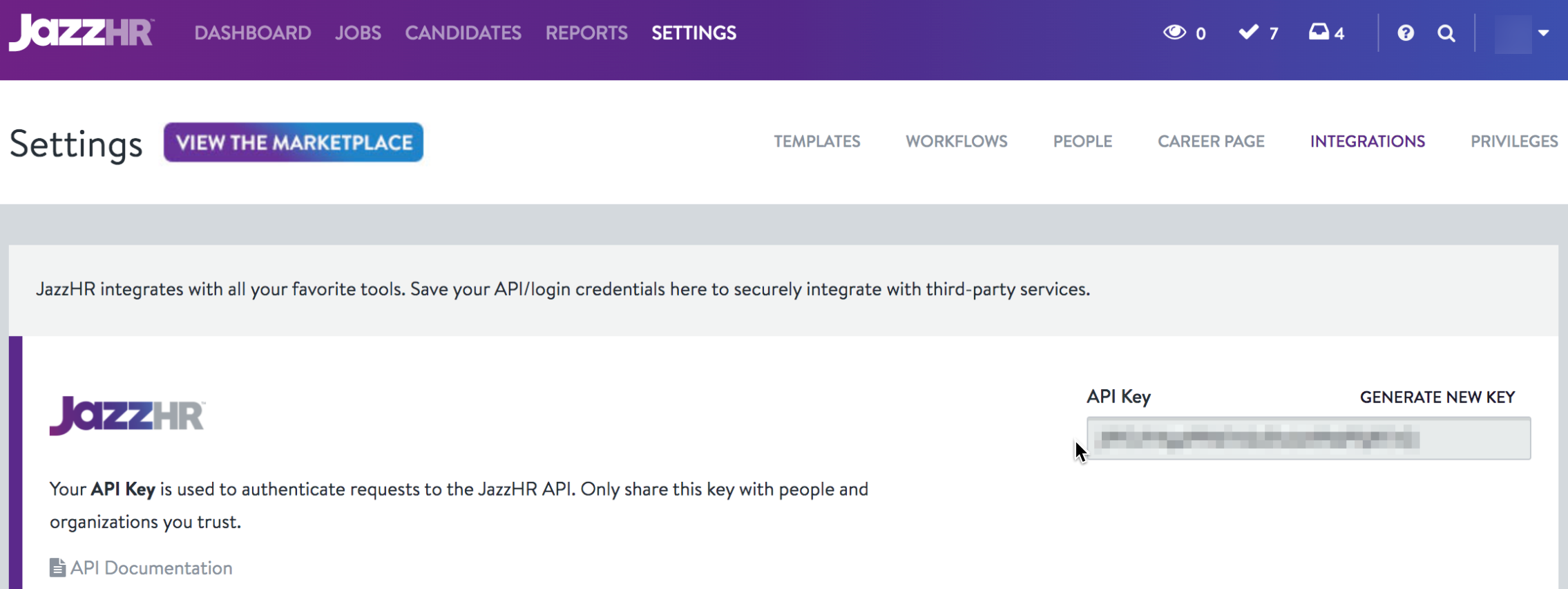
Task: Open the checkmark tasks counter icon
Action: click(1249, 32)
